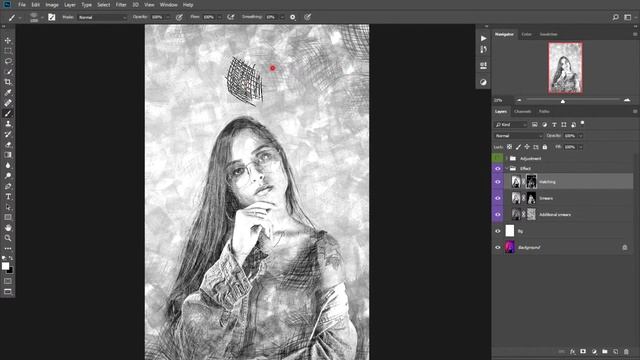Toggle layer filtering switch
This screenshot has height=360, width=640.
(582, 123)
